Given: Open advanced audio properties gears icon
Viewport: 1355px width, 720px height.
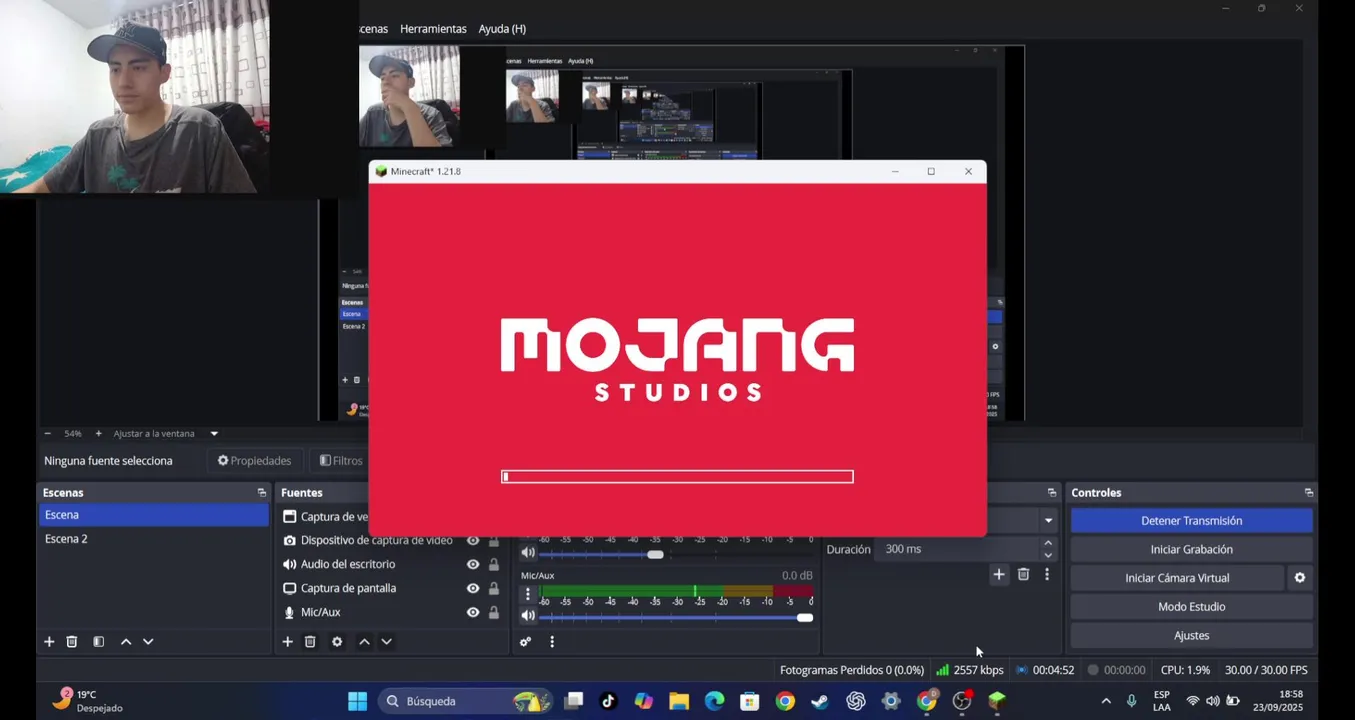Looking at the screenshot, I should pyautogui.click(x=525, y=642).
